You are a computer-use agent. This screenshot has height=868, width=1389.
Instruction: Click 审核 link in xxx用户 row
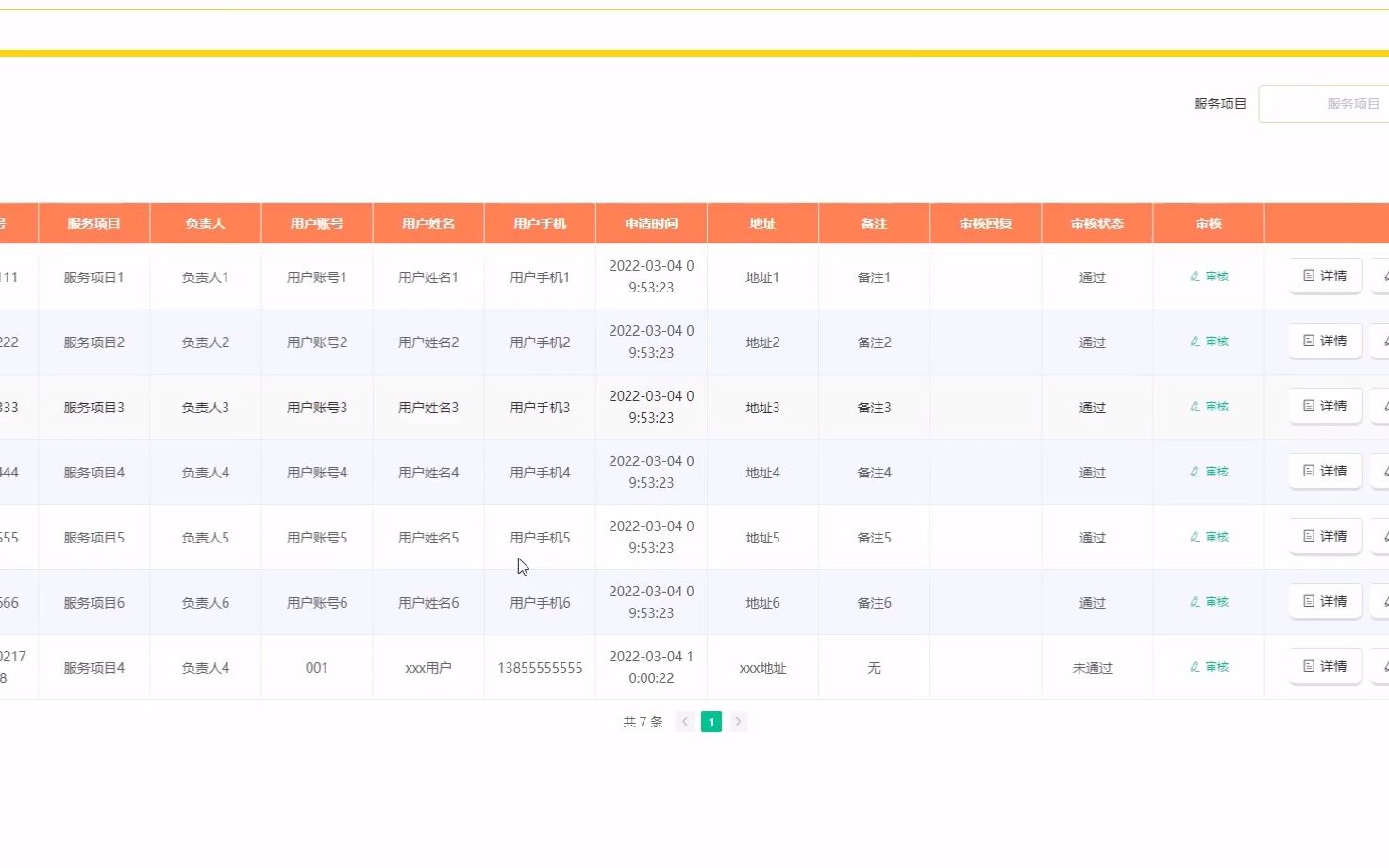coord(1209,667)
